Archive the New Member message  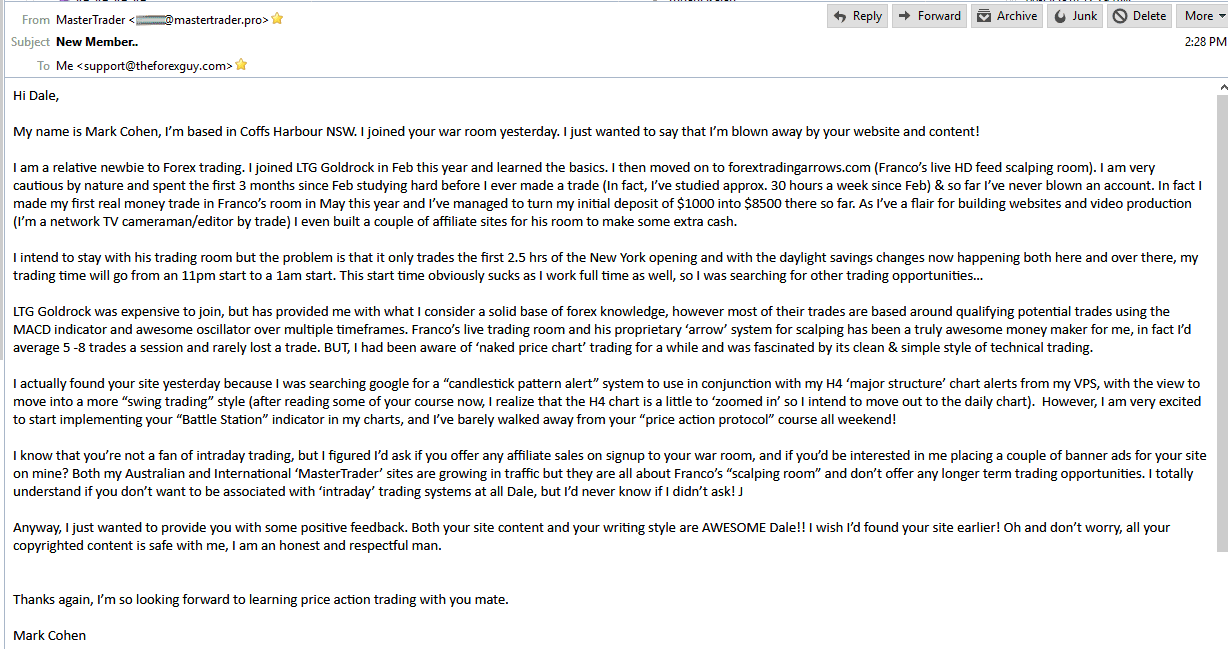pyautogui.click(x=1007, y=16)
